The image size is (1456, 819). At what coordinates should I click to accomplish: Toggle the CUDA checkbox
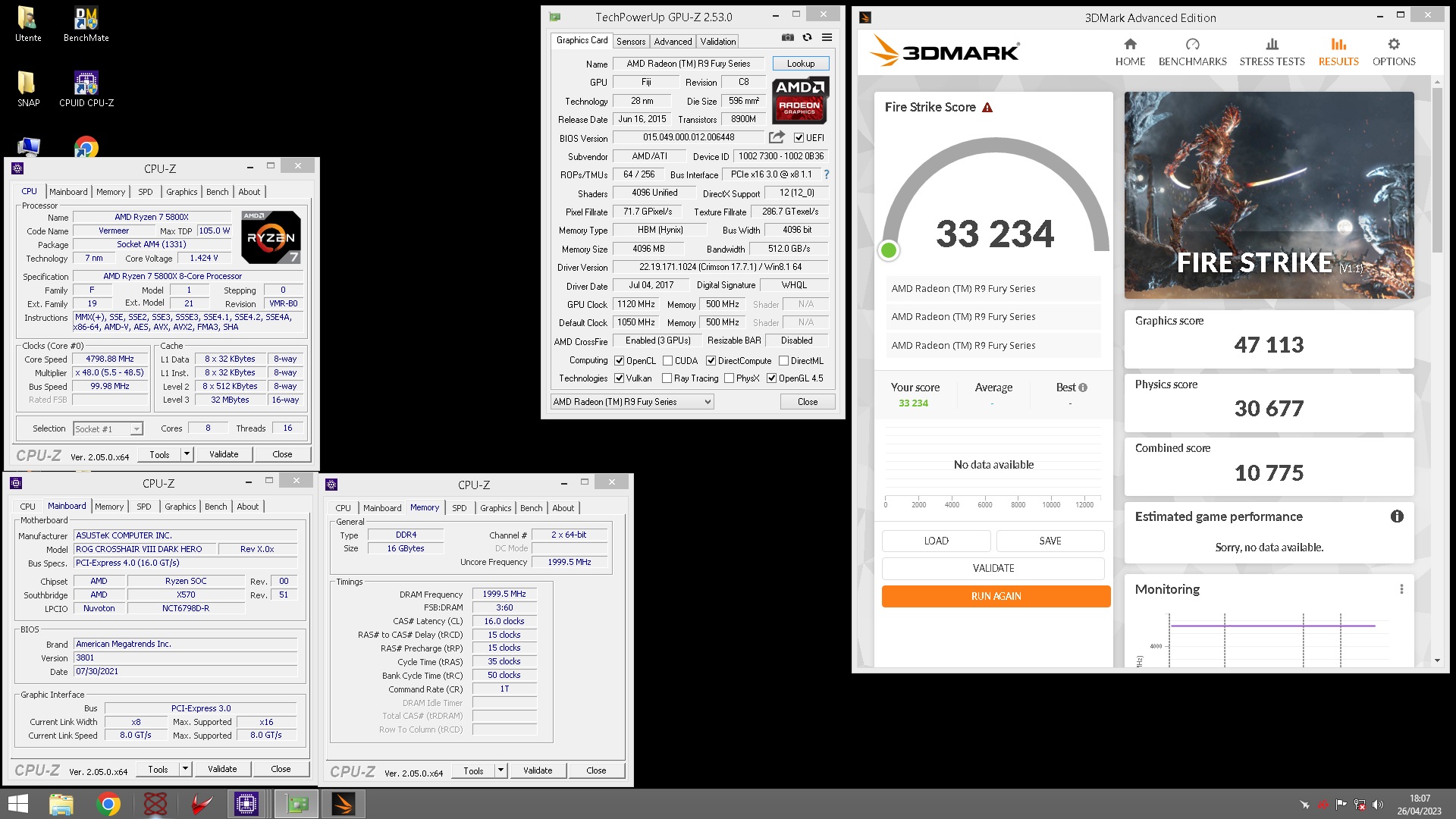pos(668,361)
